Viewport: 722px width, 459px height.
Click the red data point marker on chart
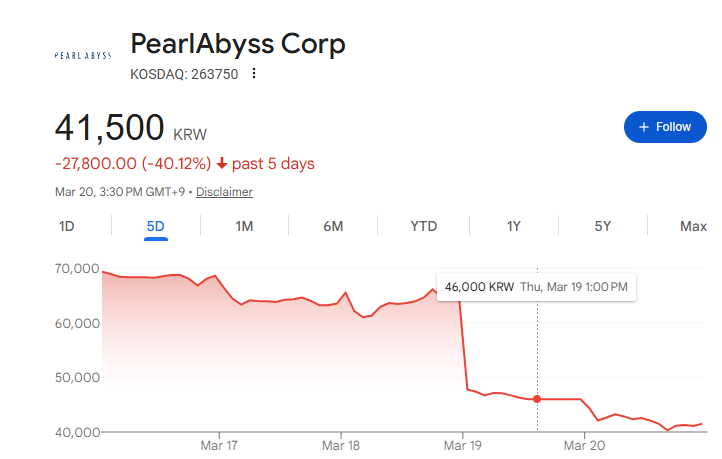tap(537, 399)
